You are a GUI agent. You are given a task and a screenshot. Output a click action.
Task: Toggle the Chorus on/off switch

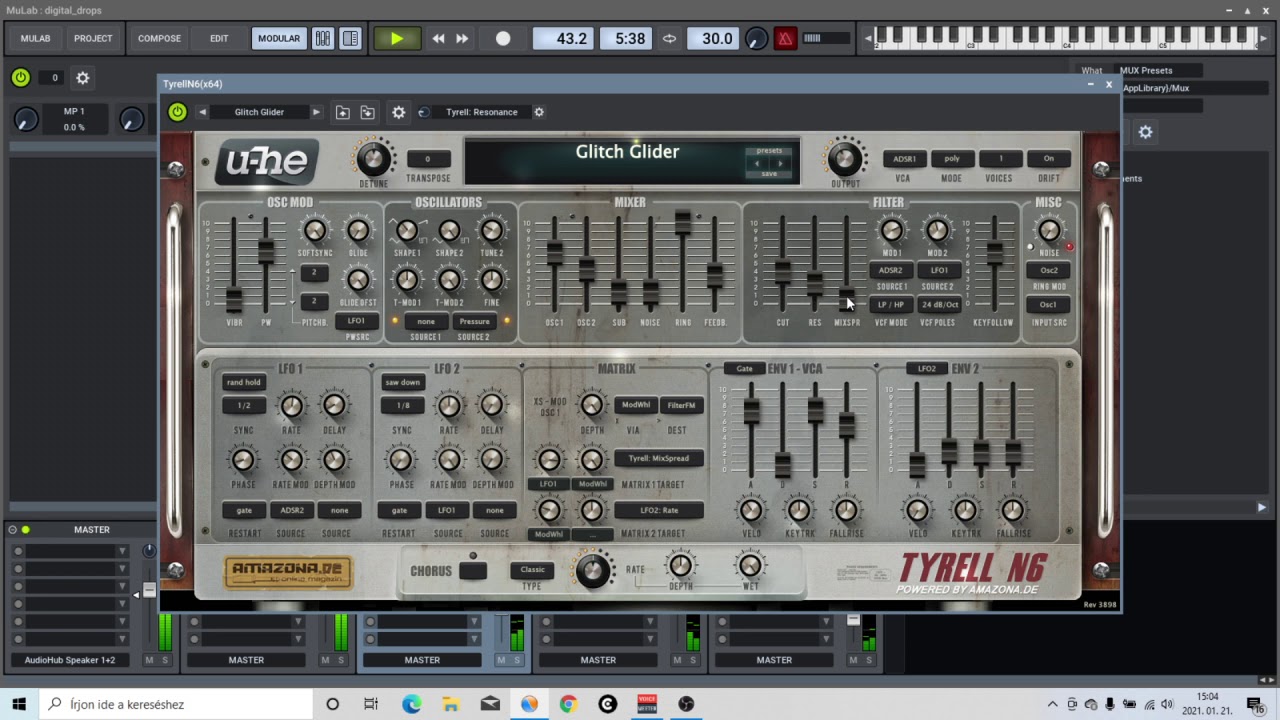click(x=473, y=571)
